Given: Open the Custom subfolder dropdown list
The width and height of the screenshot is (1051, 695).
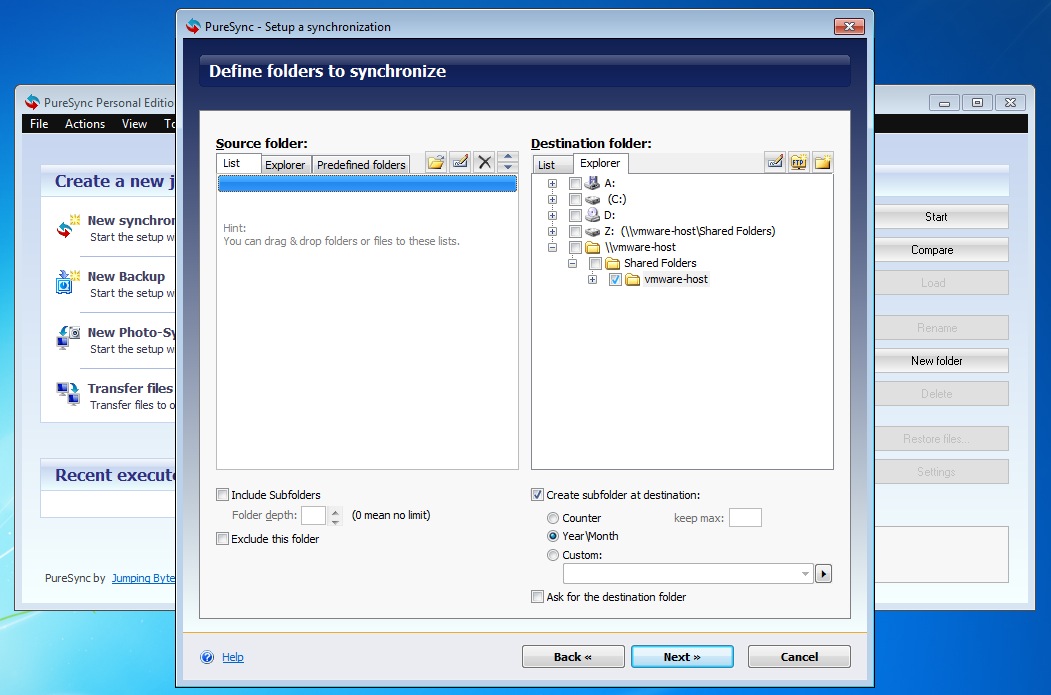Looking at the screenshot, I should [x=806, y=574].
